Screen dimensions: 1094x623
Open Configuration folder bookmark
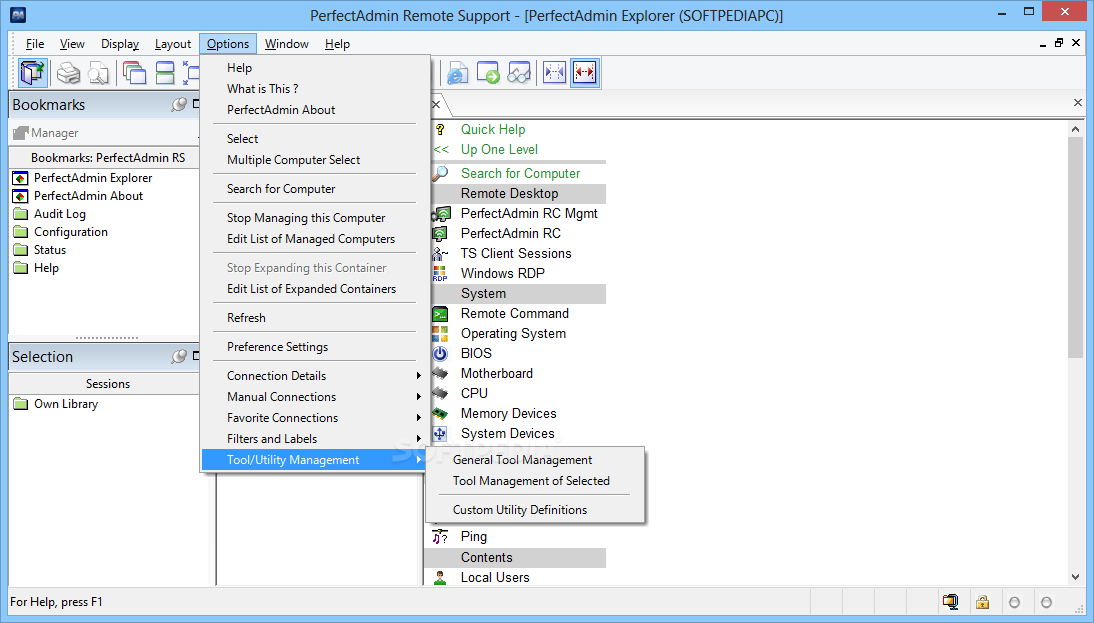(x=70, y=232)
